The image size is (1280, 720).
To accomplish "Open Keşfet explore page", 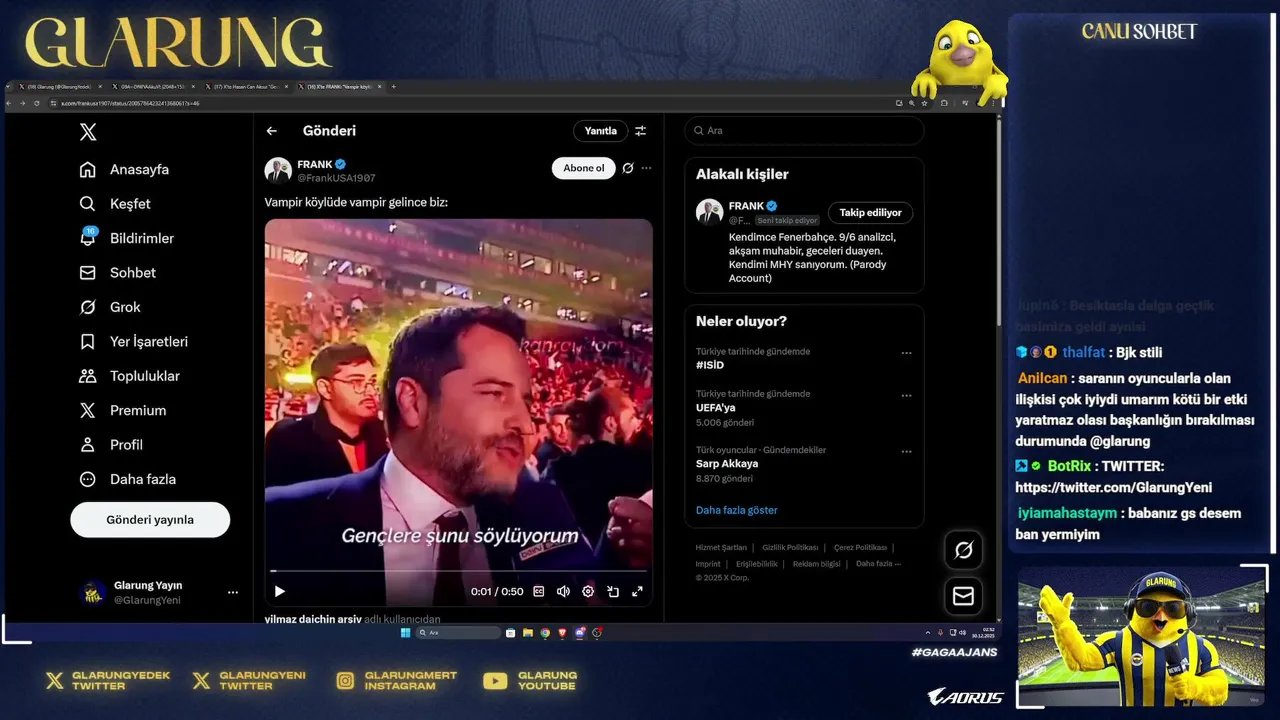I will [x=115, y=204].
